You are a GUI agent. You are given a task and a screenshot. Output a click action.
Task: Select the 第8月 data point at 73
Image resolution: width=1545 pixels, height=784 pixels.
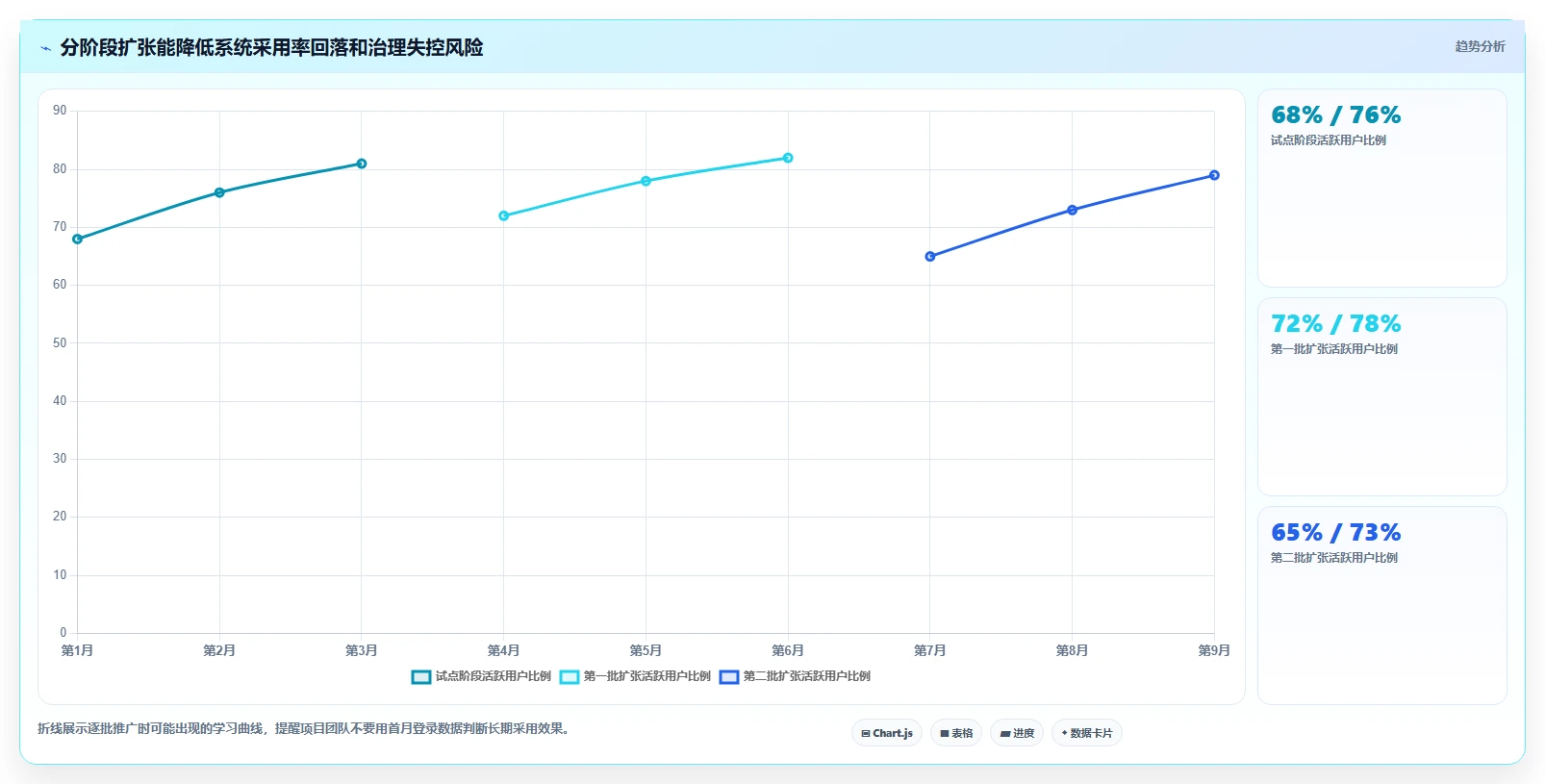1072,210
